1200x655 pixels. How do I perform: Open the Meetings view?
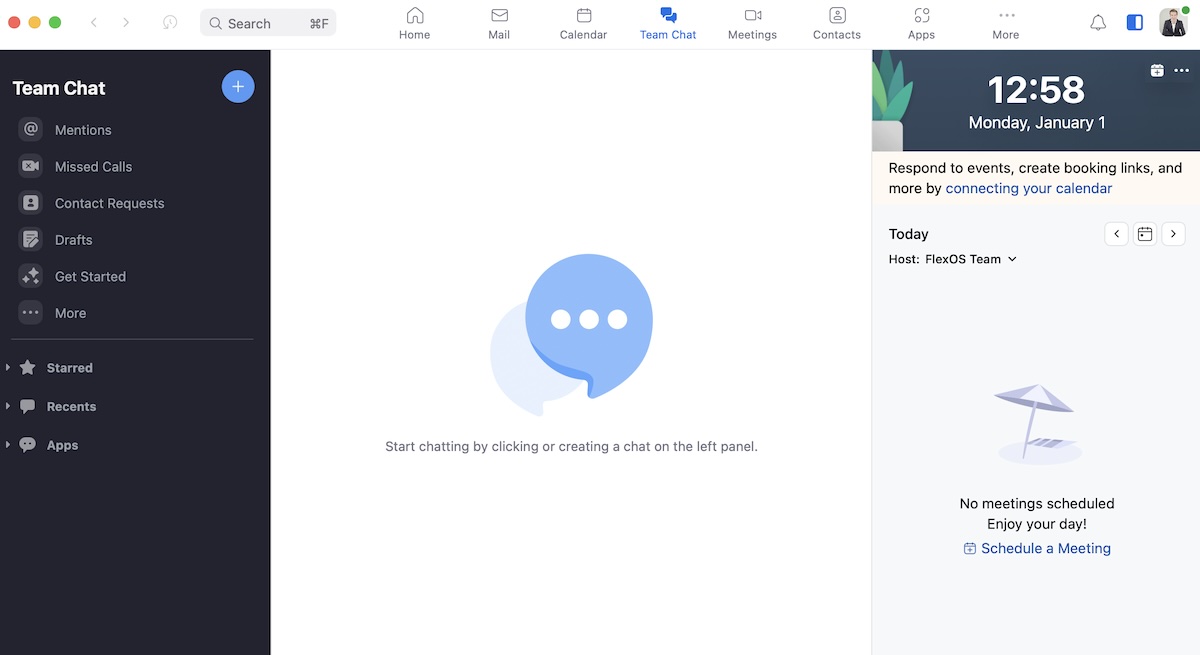pos(752,22)
